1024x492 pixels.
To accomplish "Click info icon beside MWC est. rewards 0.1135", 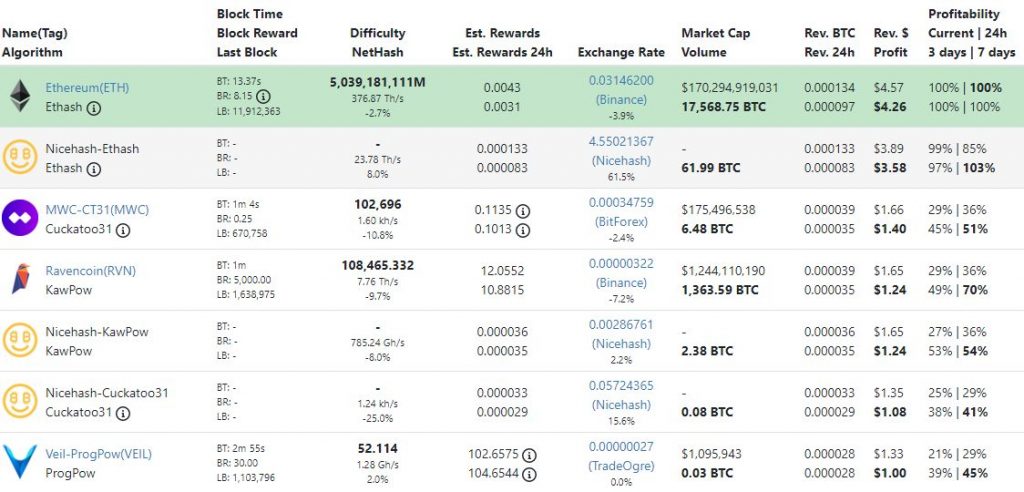I will 523,211.
